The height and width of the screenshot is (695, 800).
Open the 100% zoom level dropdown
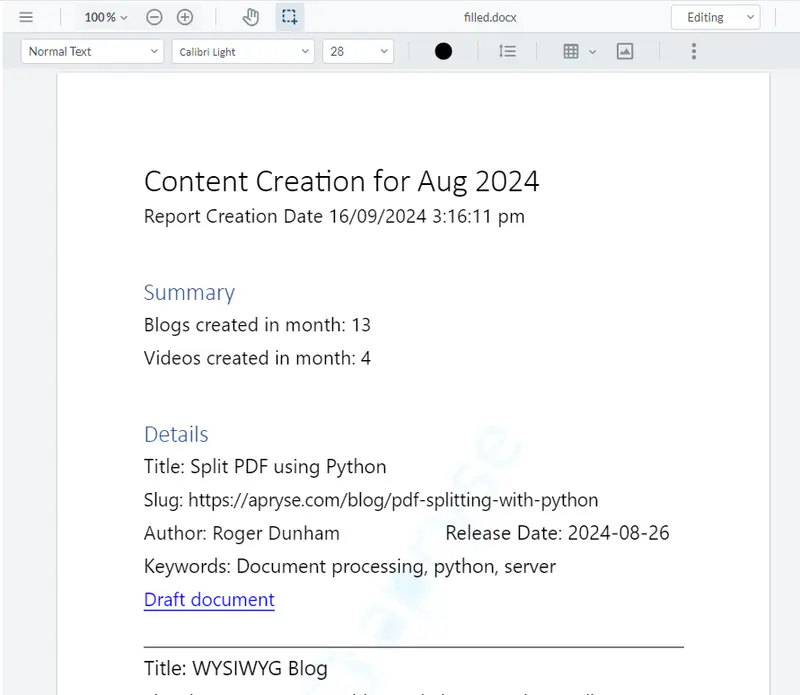[106, 17]
